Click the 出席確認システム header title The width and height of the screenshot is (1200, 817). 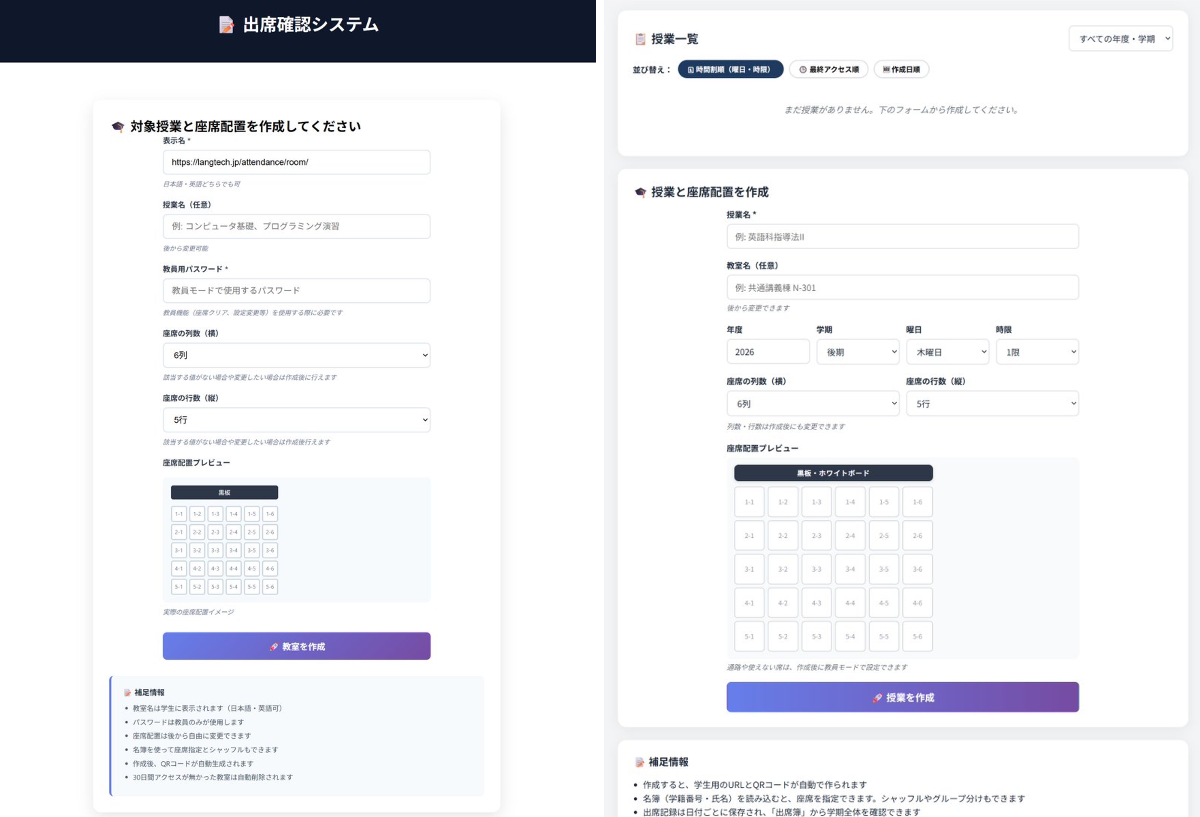[311, 25]
